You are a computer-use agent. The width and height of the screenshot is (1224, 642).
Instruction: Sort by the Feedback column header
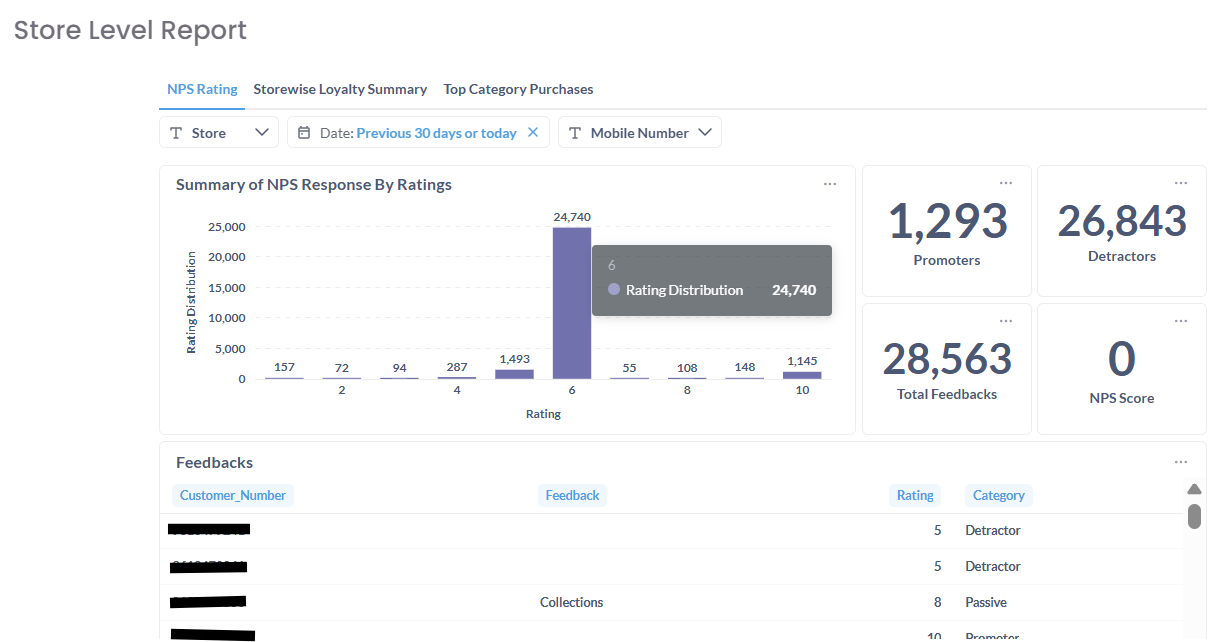pyautogui.click(x=572, y=495)
